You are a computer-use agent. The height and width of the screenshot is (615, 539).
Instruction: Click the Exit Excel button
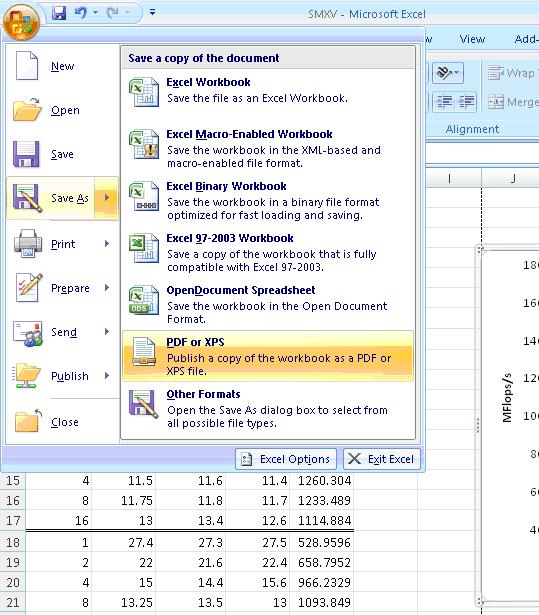tap(382, 459)
